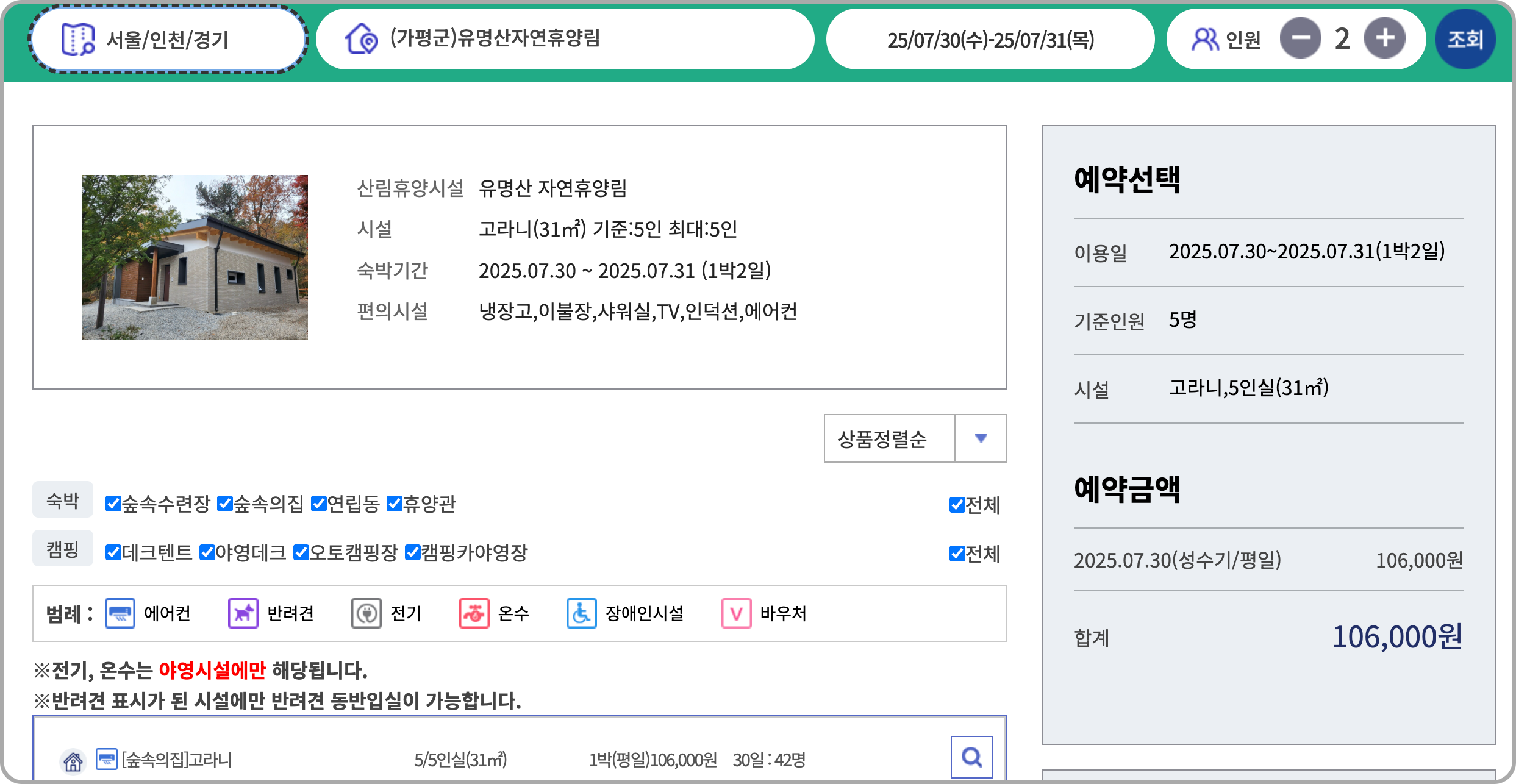This screenshot has width=1516, height=784.
Task: Click the 조회 search button
Action: (x=1465, y=40)
